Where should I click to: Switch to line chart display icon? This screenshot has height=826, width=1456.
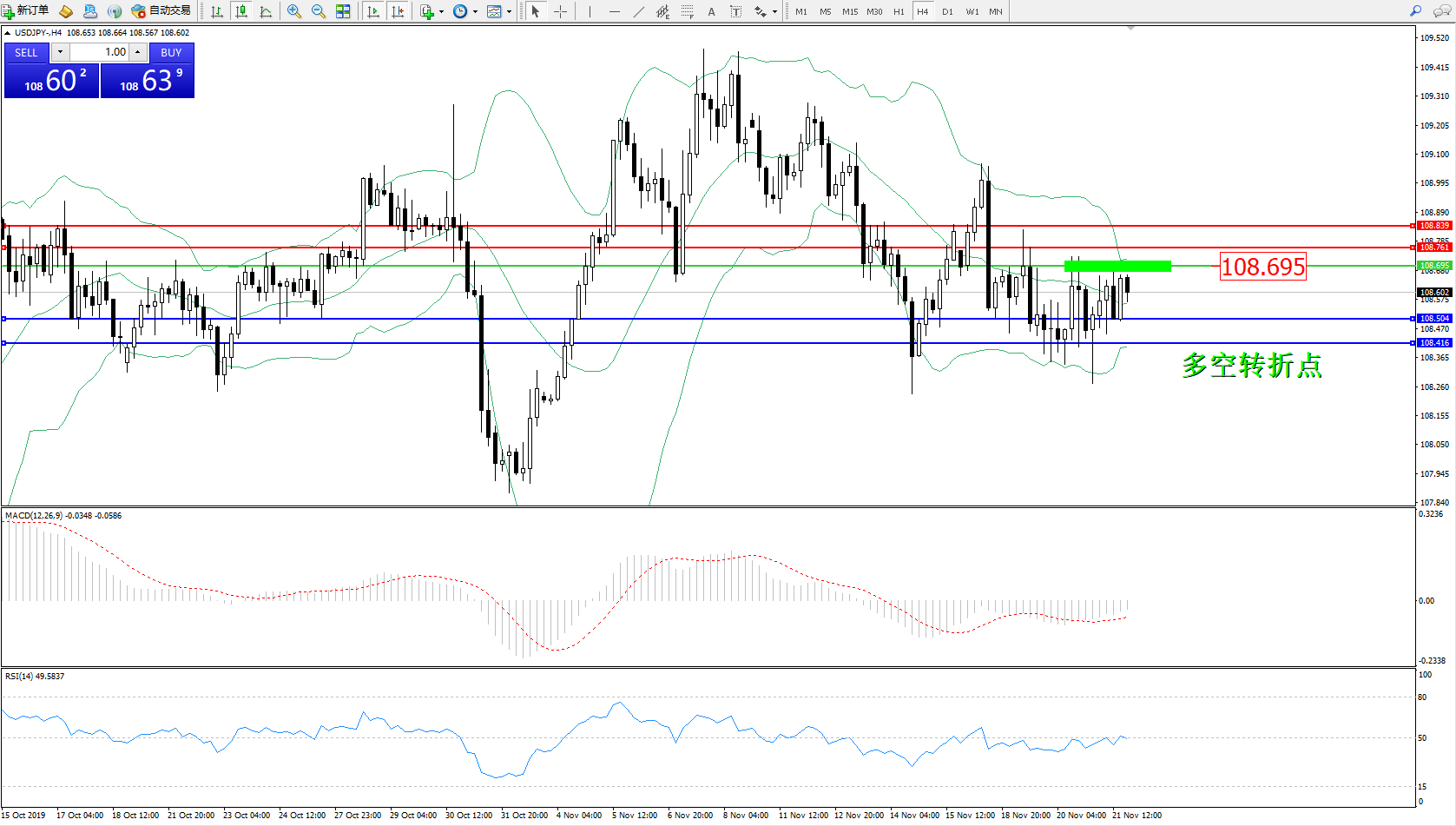pyautogui.click(x=266, y=11)
